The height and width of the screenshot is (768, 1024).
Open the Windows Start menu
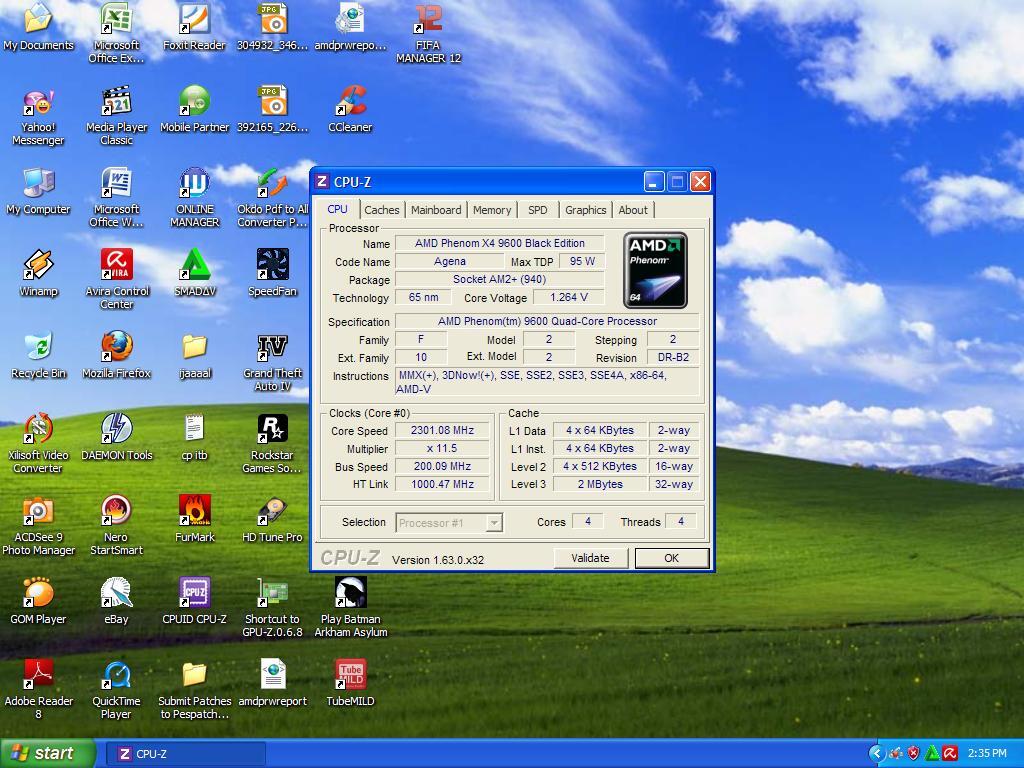tap(47, 753)
